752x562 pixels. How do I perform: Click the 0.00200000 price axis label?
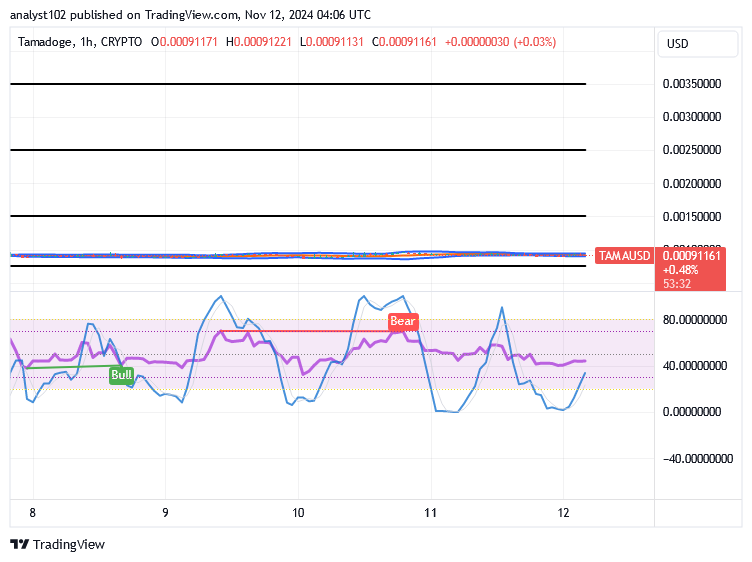pos(692,184)
